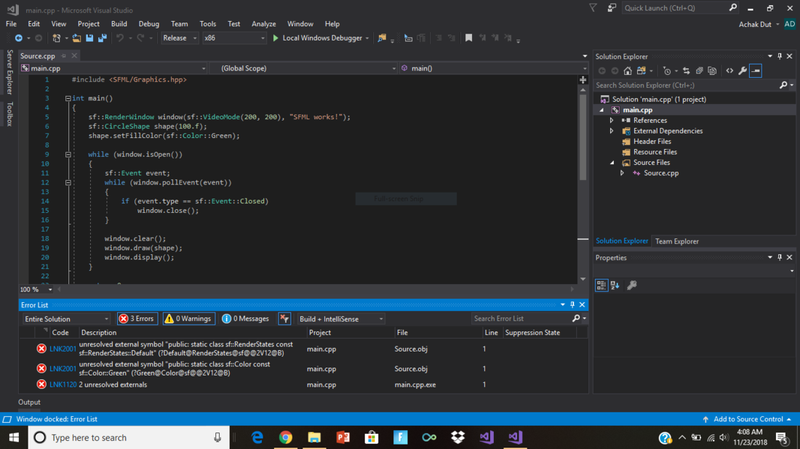The height and width of the screenshot is (449, 800).
Task: Open the x86 platform dropdown
Action: (x=234, y=38)
